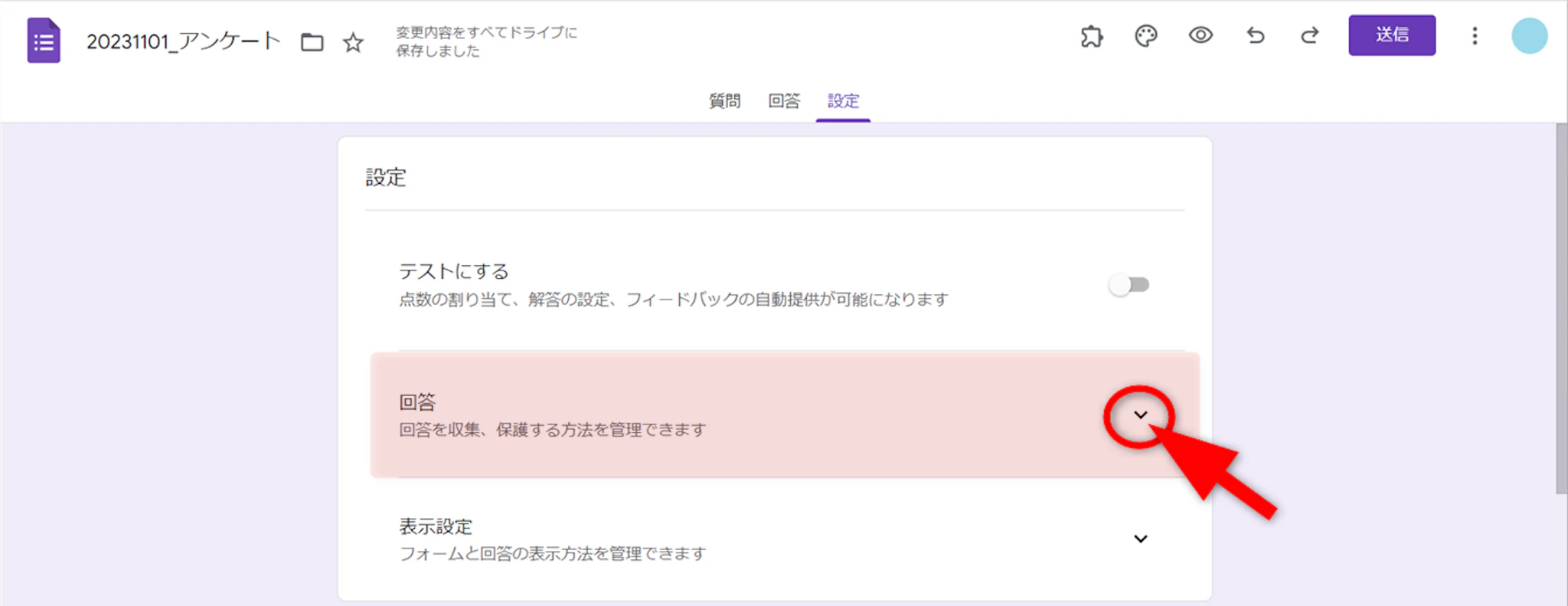
Task: Click the page vertical scrollbar
Action: (x=1561, y=306)
